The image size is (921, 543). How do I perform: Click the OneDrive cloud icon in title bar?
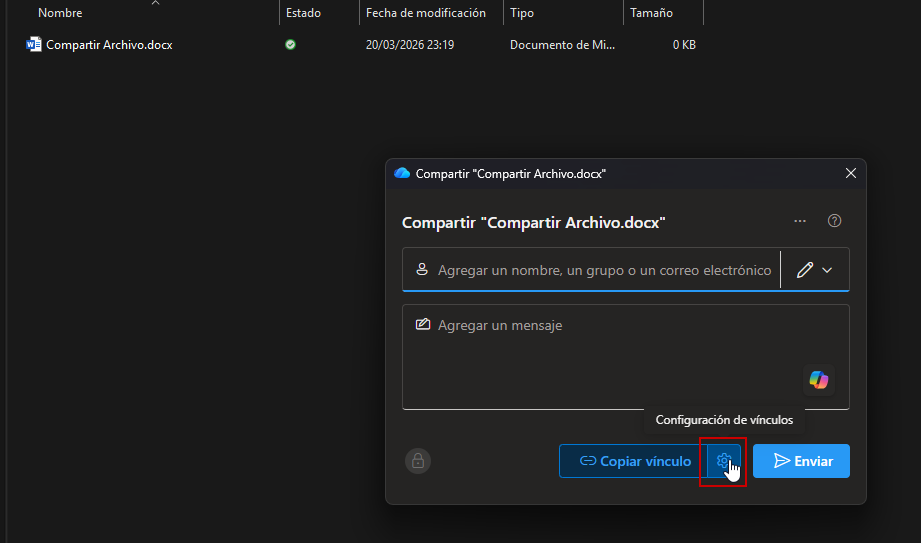pyautogui.click(x=402, y=173)
